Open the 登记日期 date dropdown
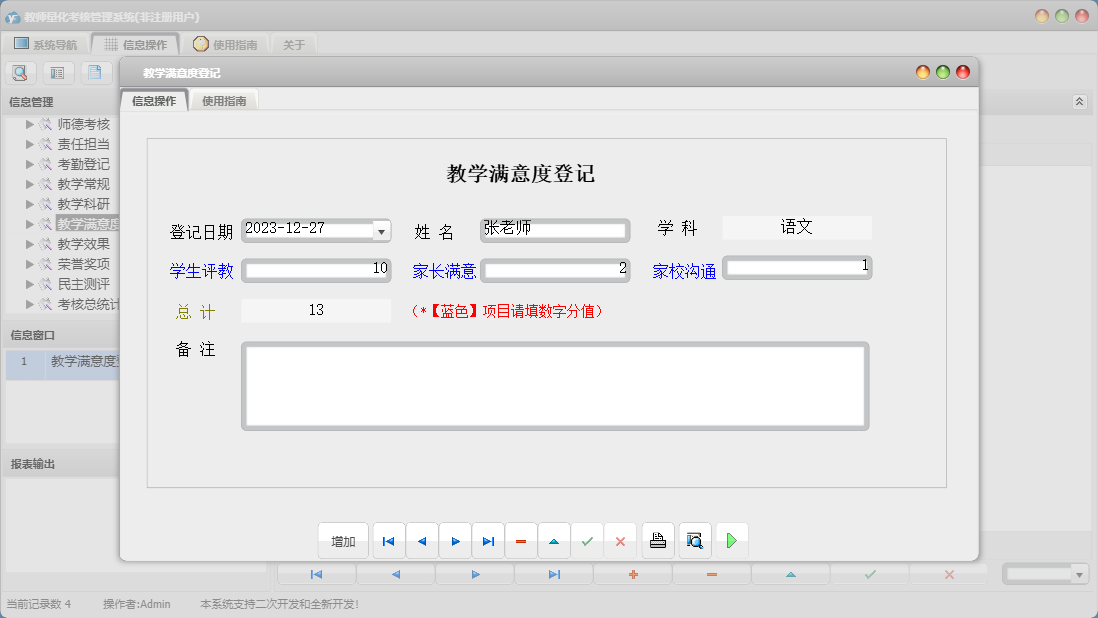The image size is (1098, 618). pos(381,230)
